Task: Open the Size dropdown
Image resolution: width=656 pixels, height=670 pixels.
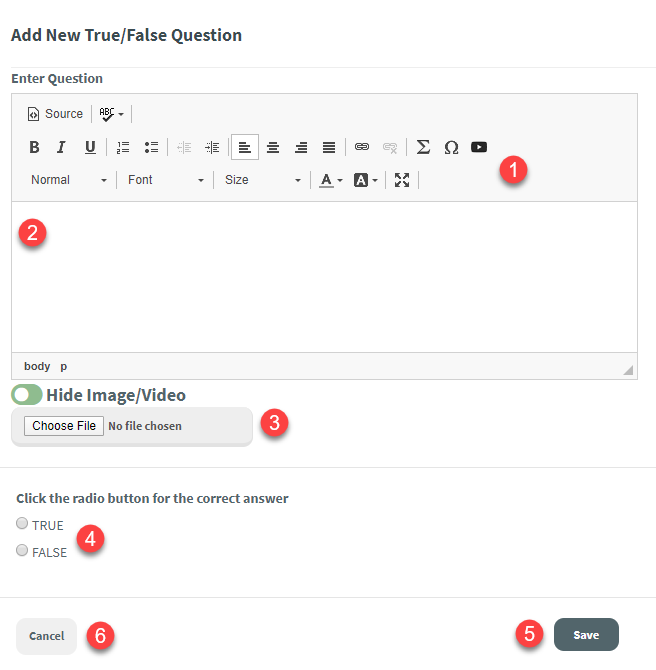Action: click(262, 180)
